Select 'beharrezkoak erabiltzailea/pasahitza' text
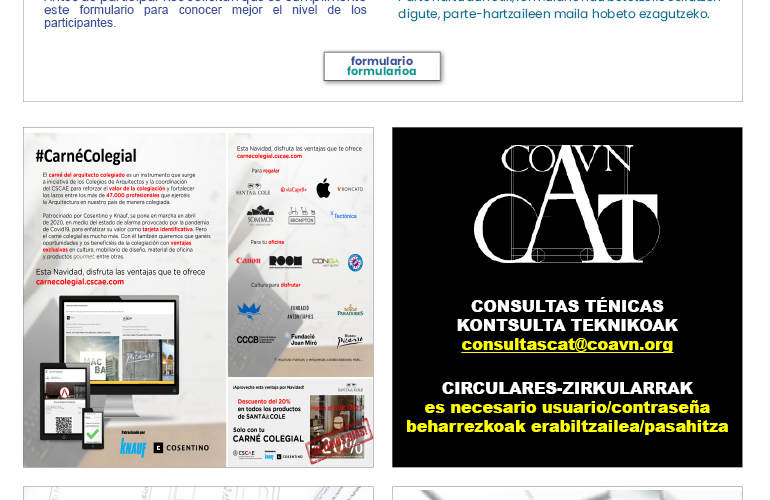The image size is (770, 500). (x=567, y=426)
